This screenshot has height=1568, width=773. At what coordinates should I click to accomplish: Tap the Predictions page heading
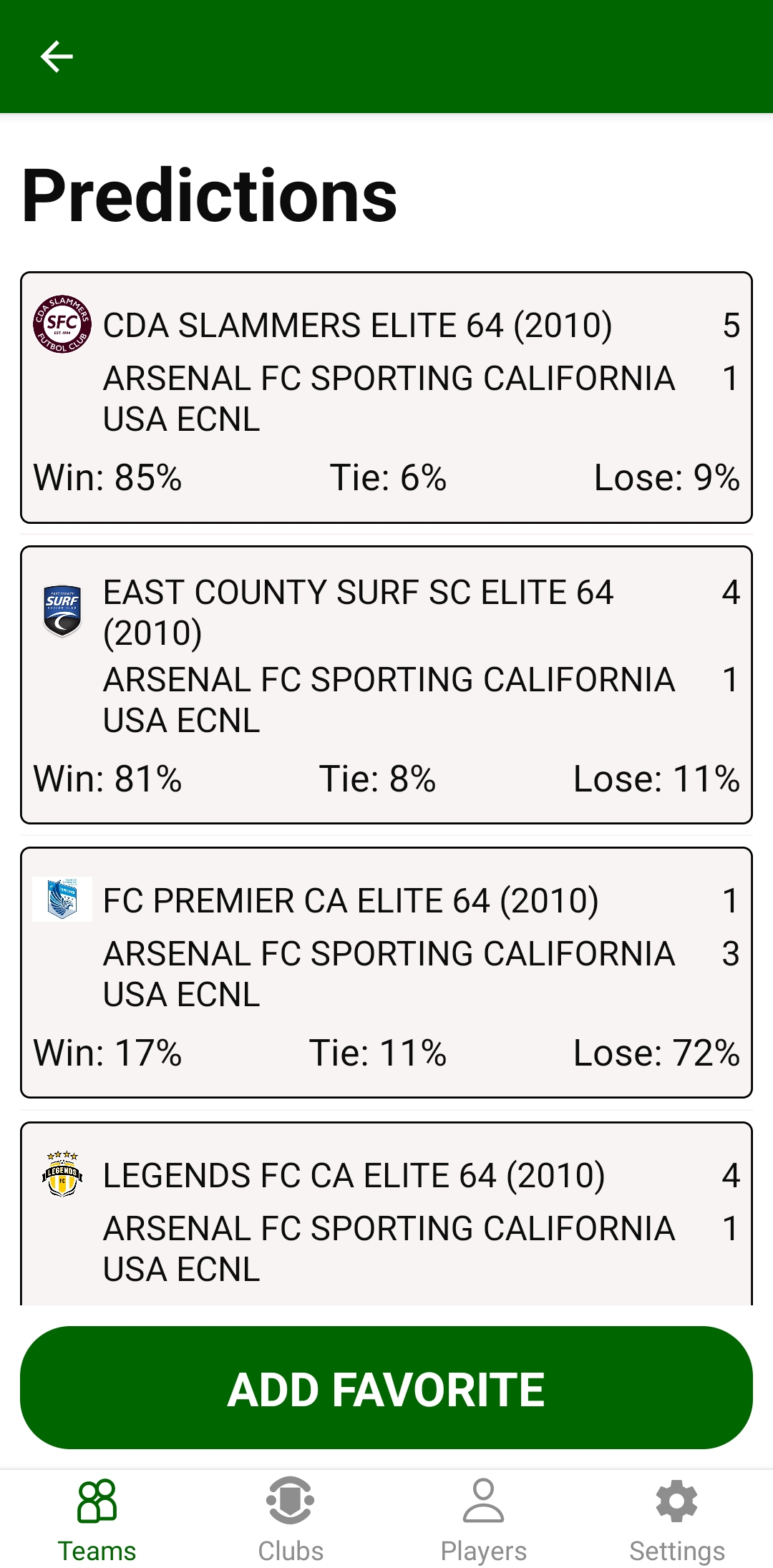coord(210,195)
